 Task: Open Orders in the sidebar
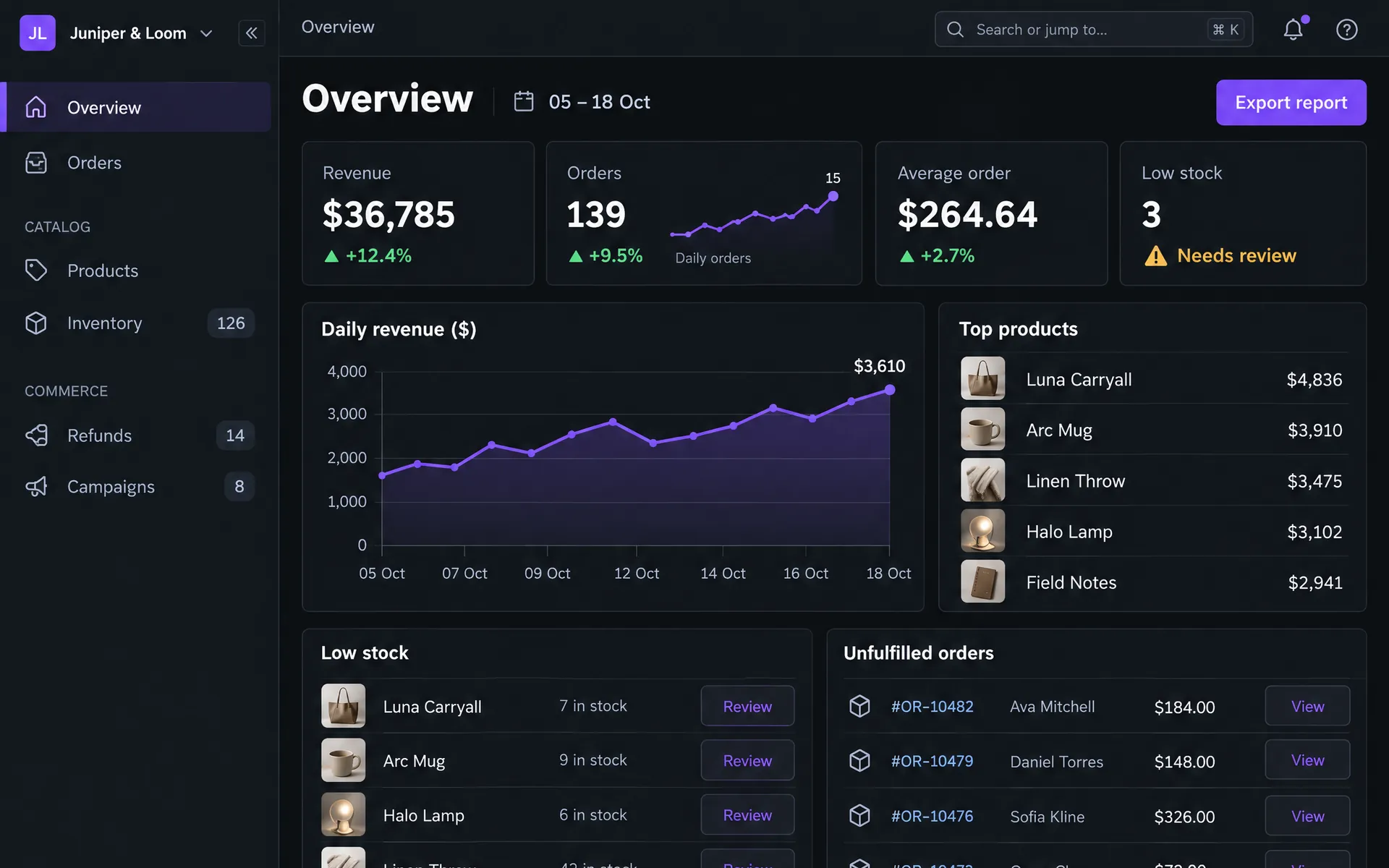point(135,163)
